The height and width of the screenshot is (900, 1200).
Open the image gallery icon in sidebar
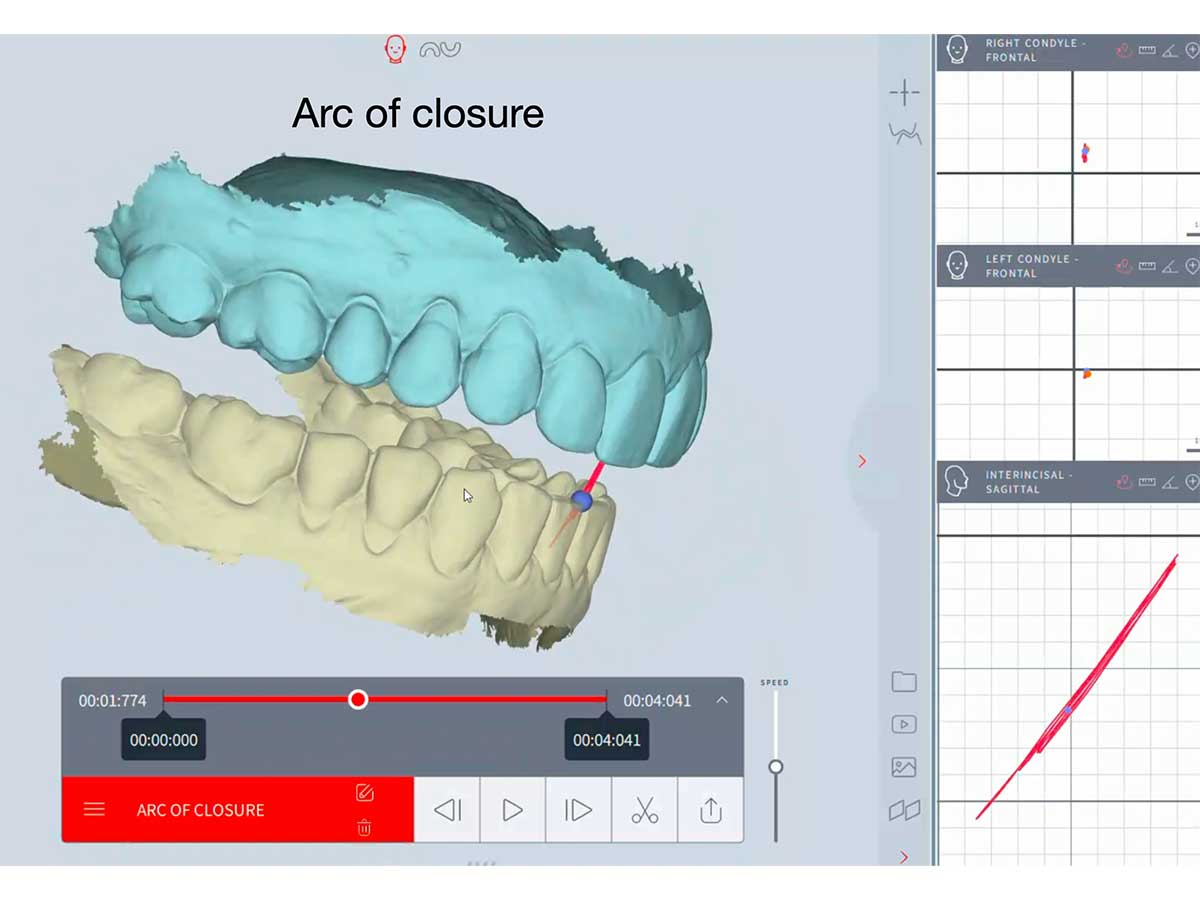[904, 767]
